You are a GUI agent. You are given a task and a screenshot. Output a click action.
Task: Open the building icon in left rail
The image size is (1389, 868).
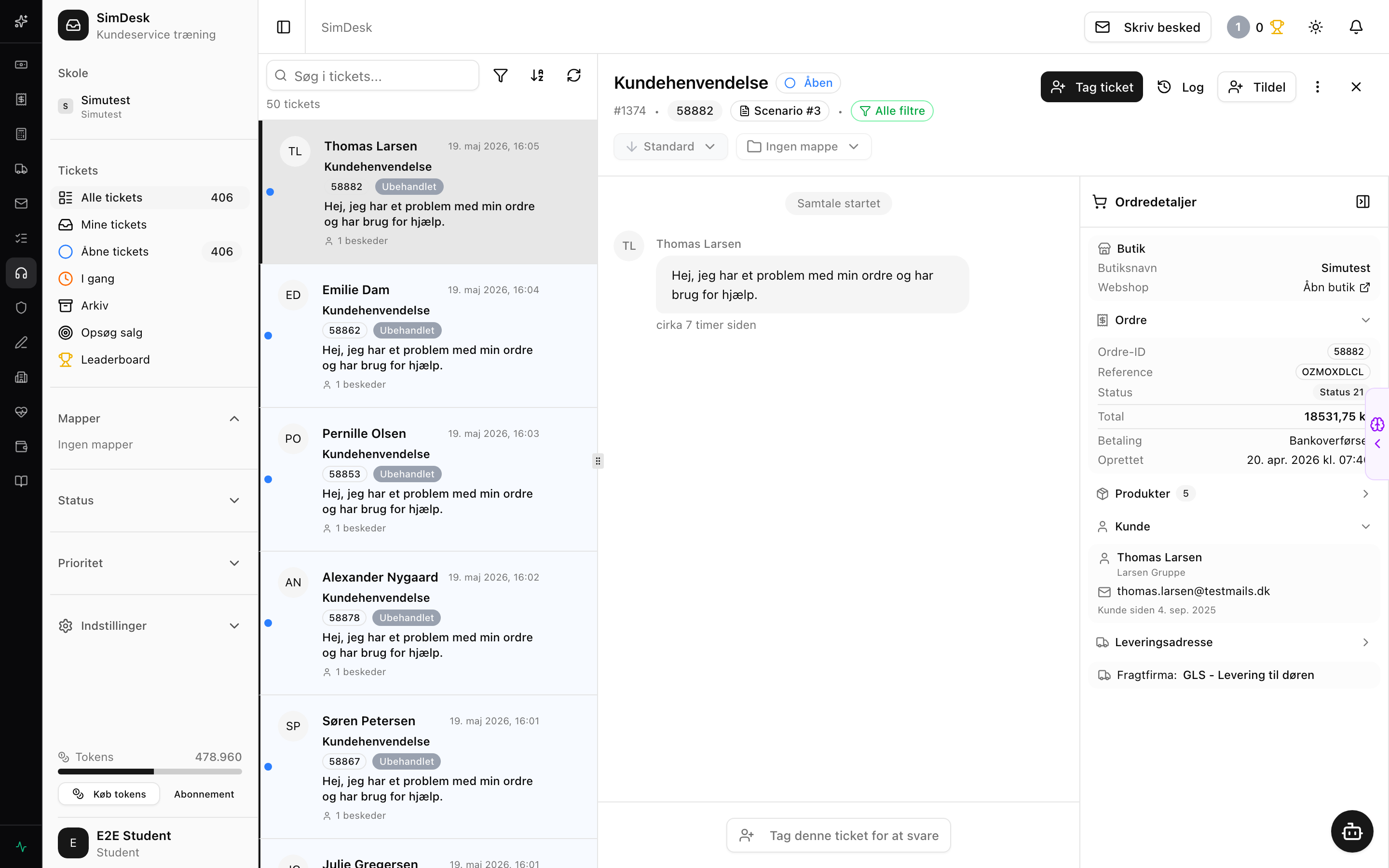(x=21, y=377)
